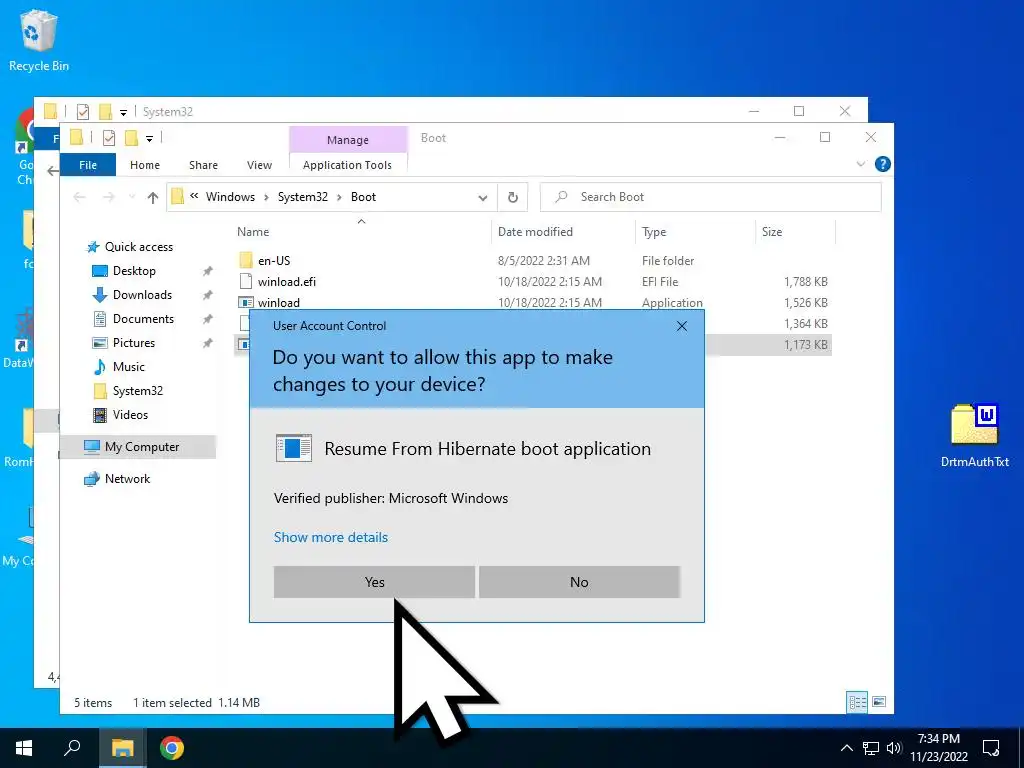Open System32 in navigation pane
This screenshot has width=1024, height=768.
pos(137,391)
